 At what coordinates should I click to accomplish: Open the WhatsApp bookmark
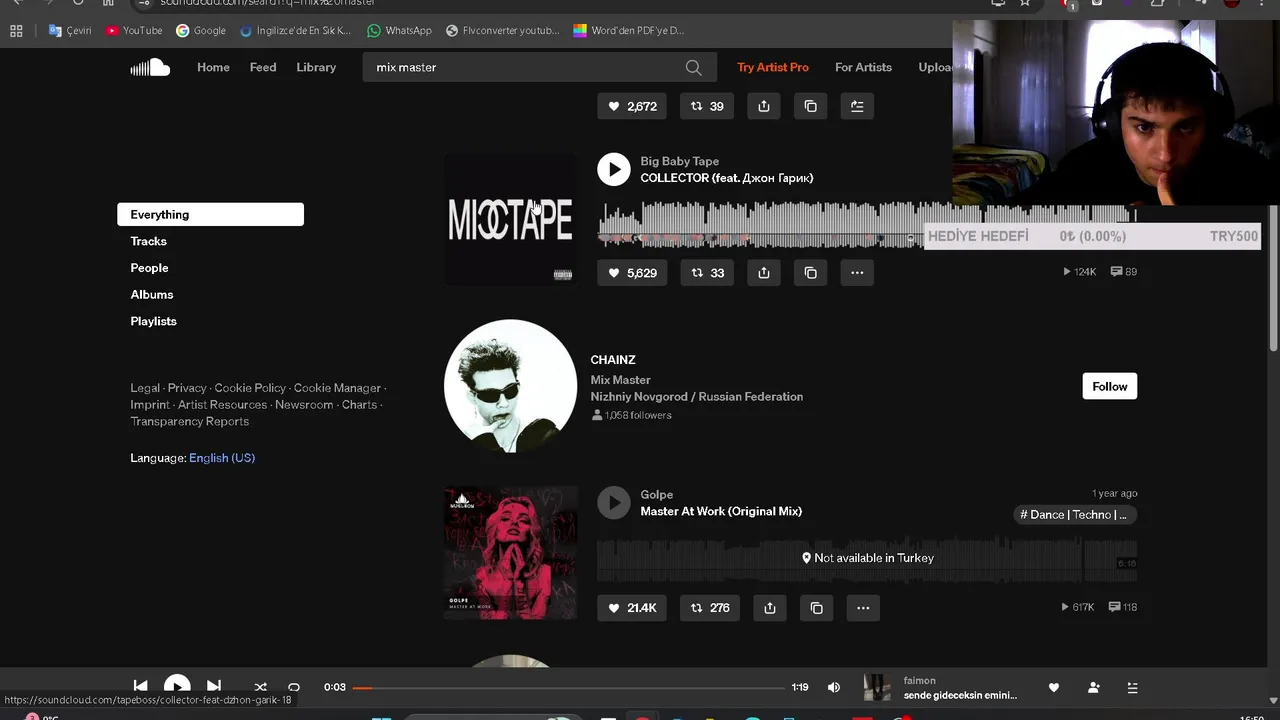coord(399,31)
